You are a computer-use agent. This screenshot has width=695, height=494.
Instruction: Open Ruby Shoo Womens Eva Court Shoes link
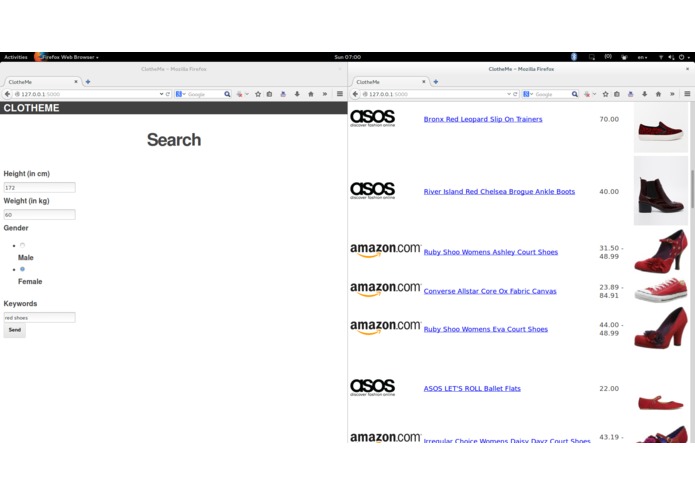click(486, 329)
